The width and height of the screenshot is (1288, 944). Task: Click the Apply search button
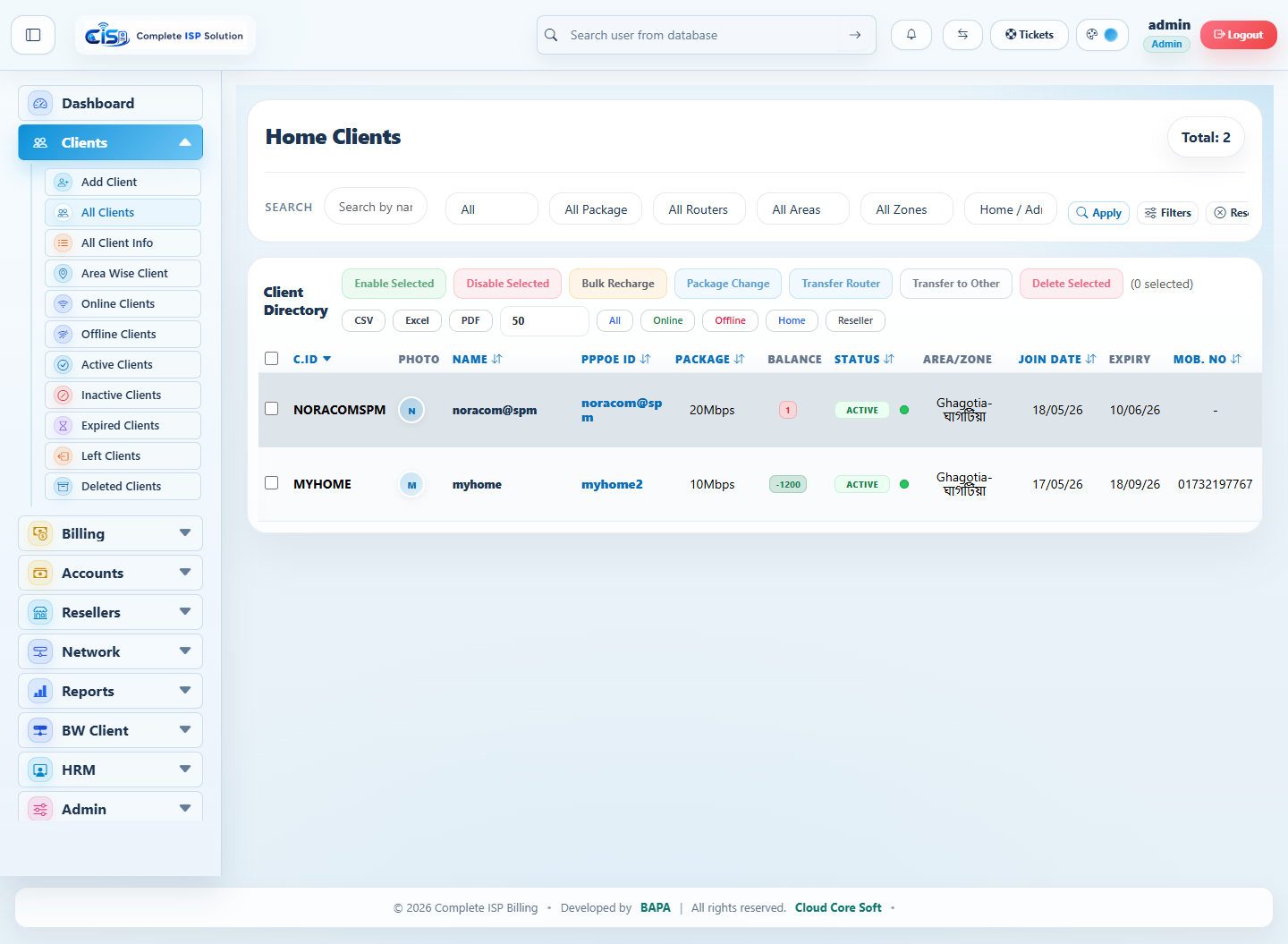[1098, 213]
